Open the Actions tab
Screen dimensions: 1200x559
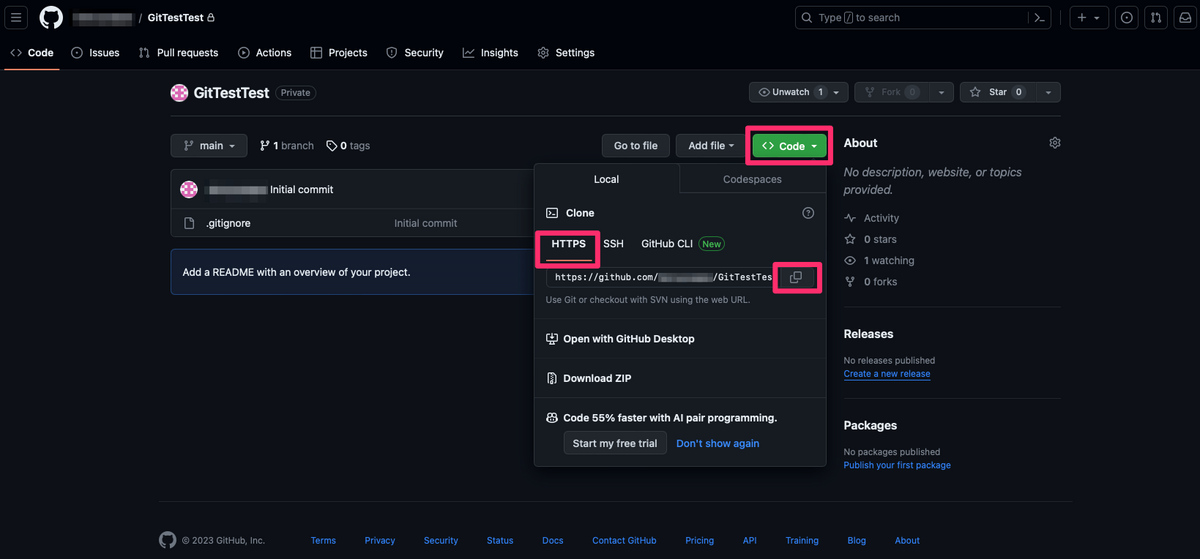coord(265,53)
